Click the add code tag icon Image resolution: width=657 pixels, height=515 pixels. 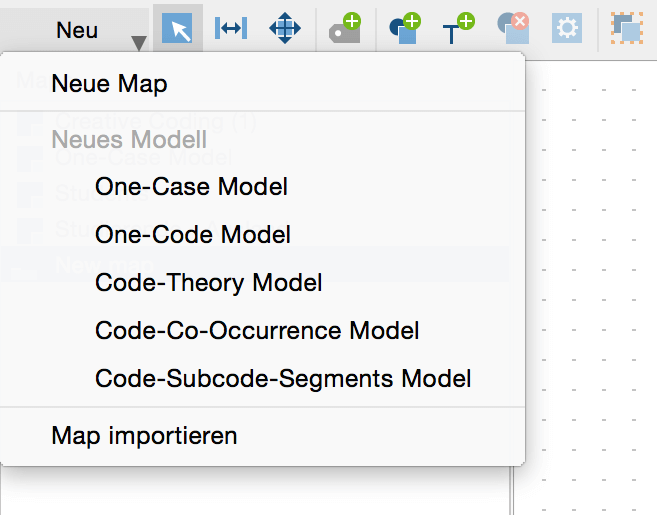[345, 28]
